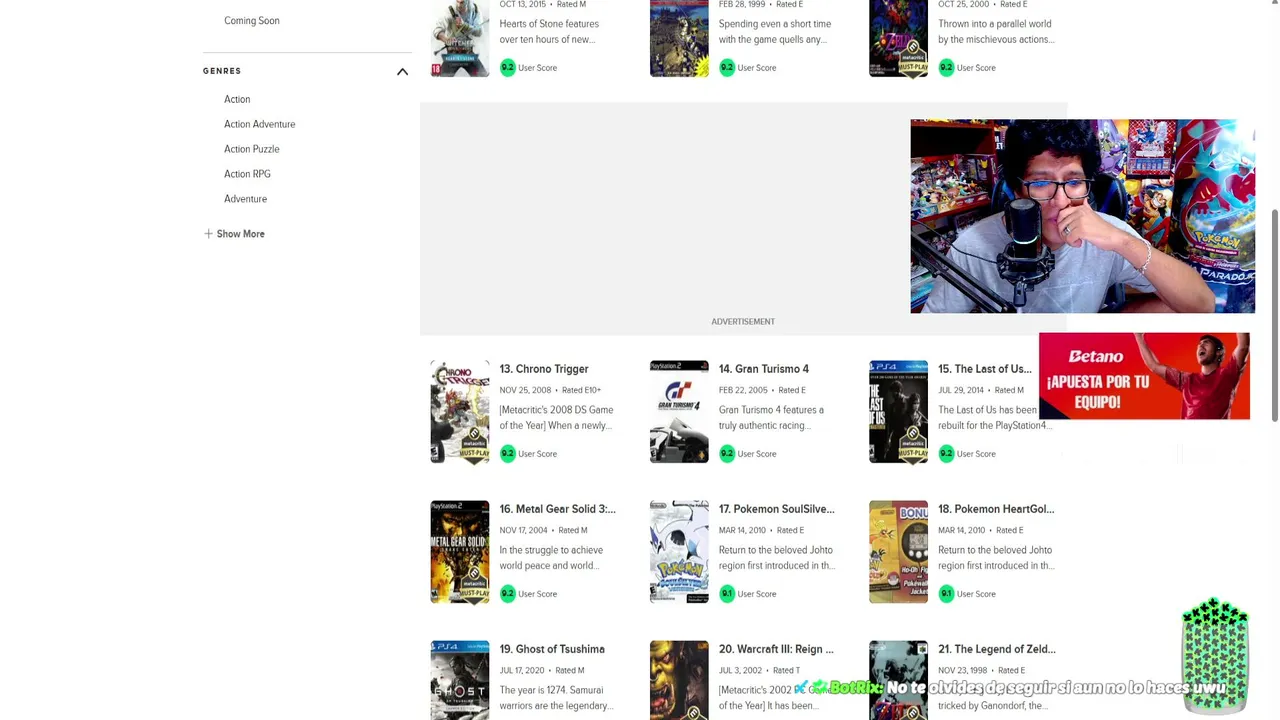Open the 15. The Last of Us title link
Screen dimensions: 1280x720
coord(985,369)
